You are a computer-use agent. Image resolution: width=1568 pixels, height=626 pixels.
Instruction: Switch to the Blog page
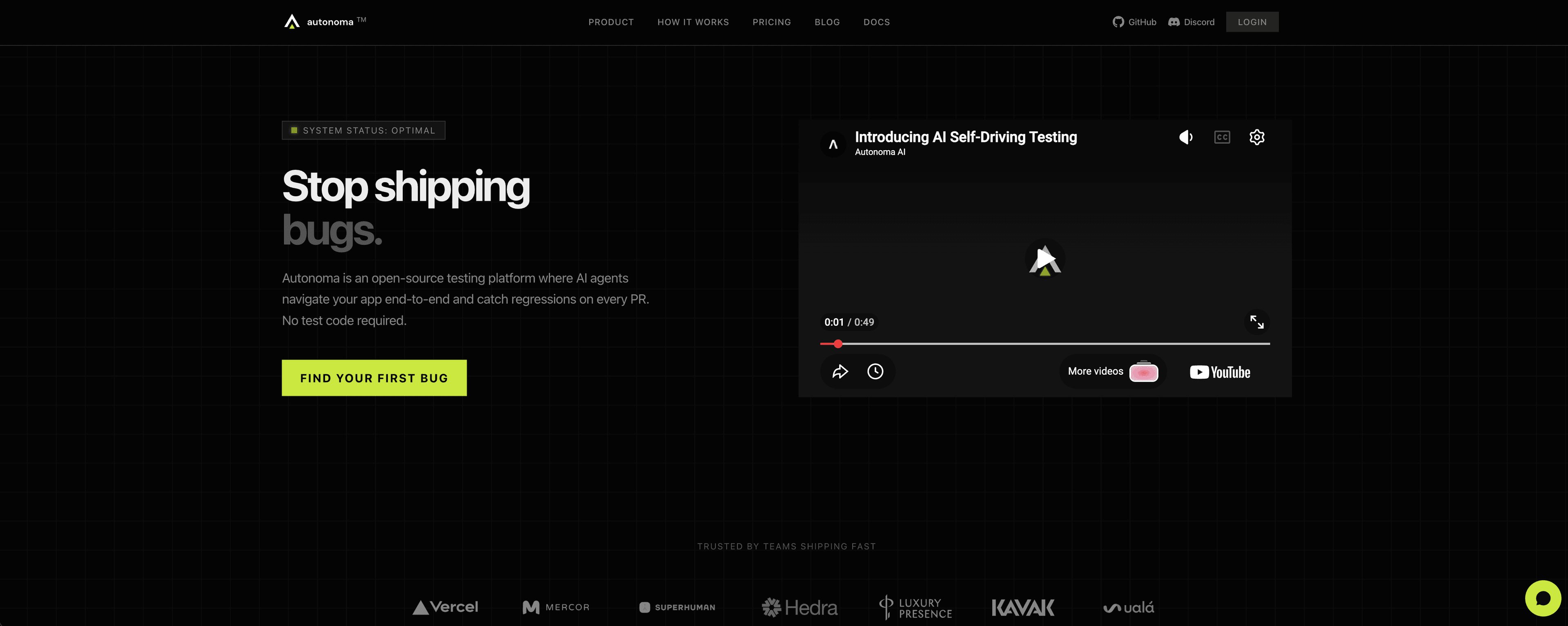(x=827, y=22)
